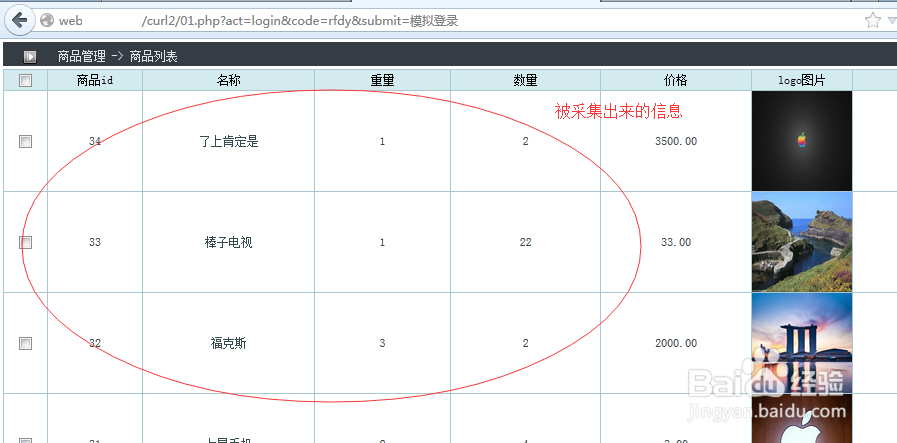Click the 商品id column header
The image size is (897, 443).
coord(95,81)
